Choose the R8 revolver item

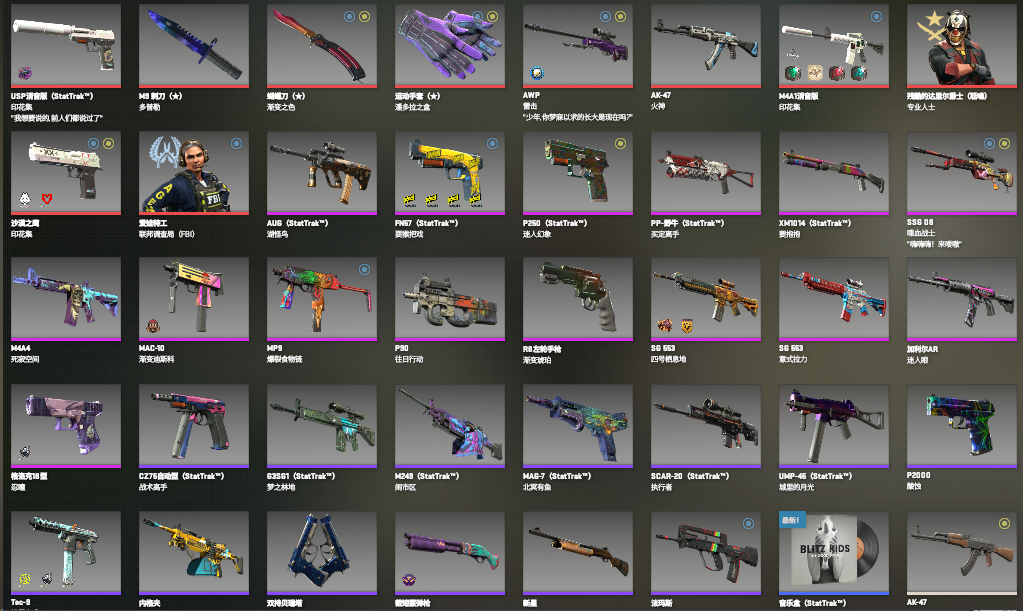(577, 299)
